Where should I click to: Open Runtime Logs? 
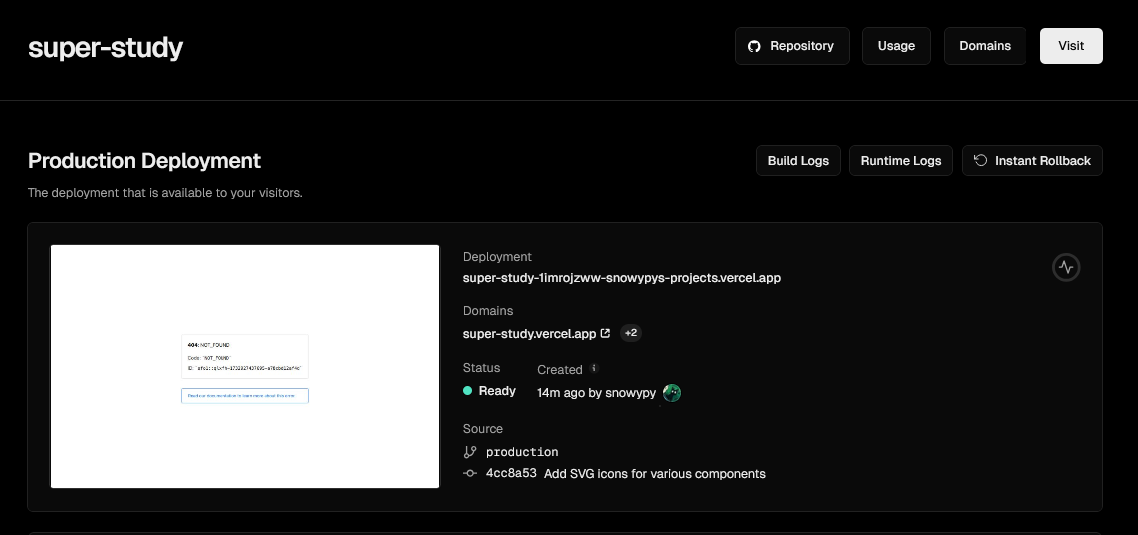coord(901,160)
